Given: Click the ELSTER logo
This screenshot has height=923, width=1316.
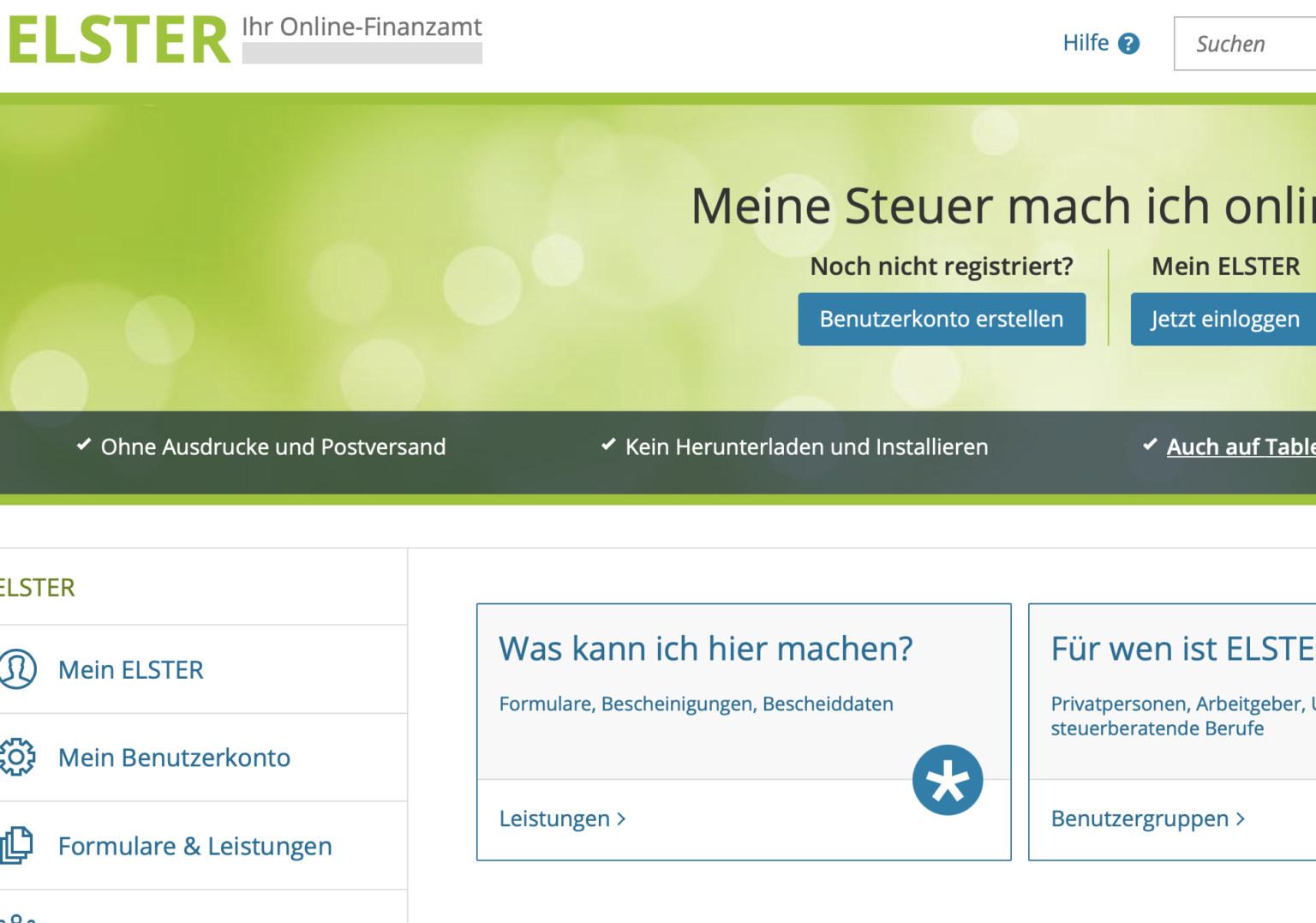Looking at the screenshot, I should coord(119,40).
